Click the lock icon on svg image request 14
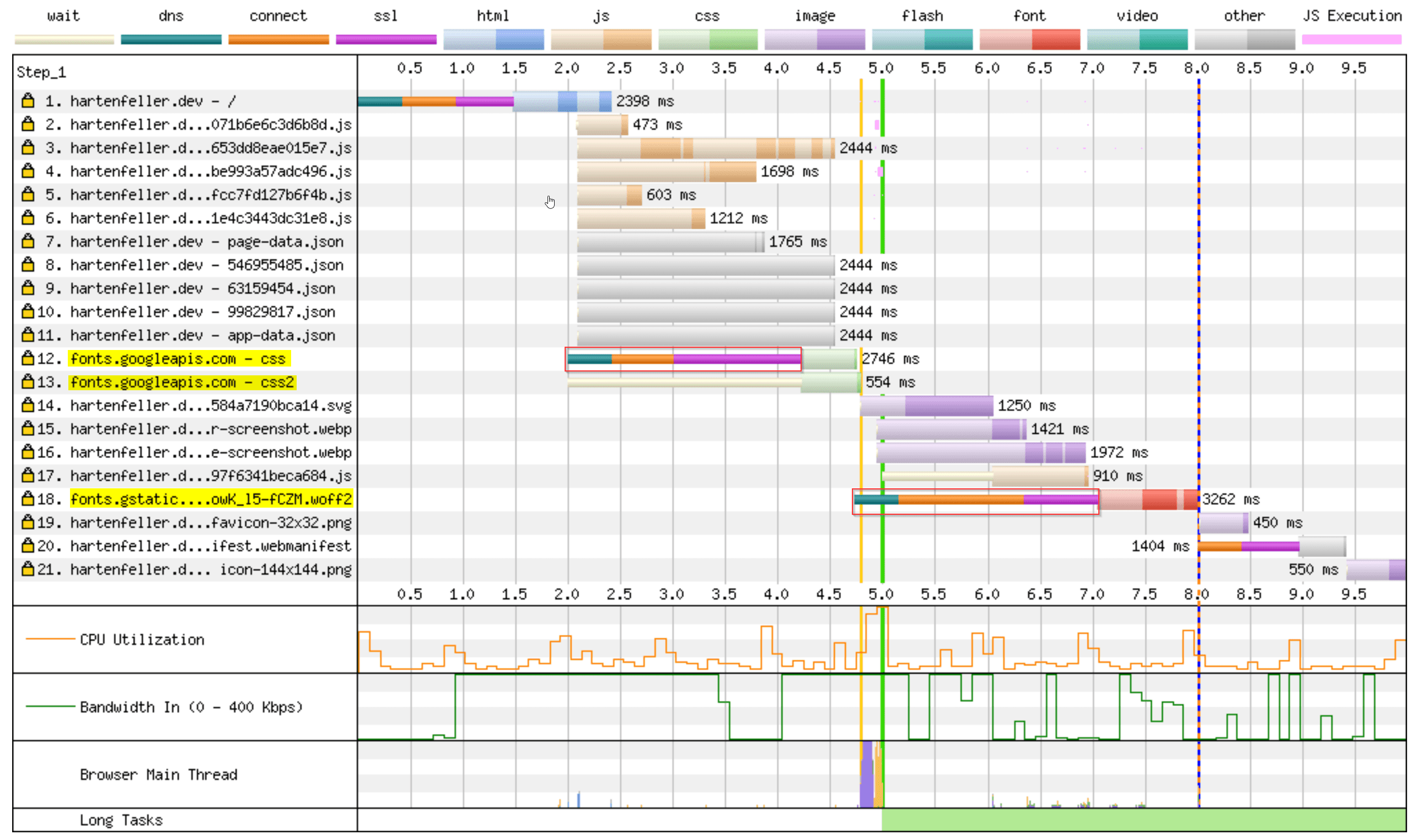This screenshot has width=1417, height=840. tap(28, 405)
